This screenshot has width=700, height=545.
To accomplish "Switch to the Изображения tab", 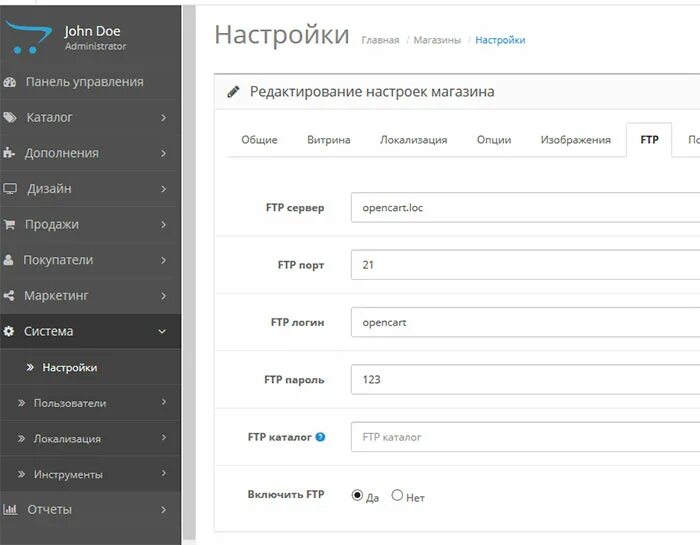I will (x=575, y=140).
